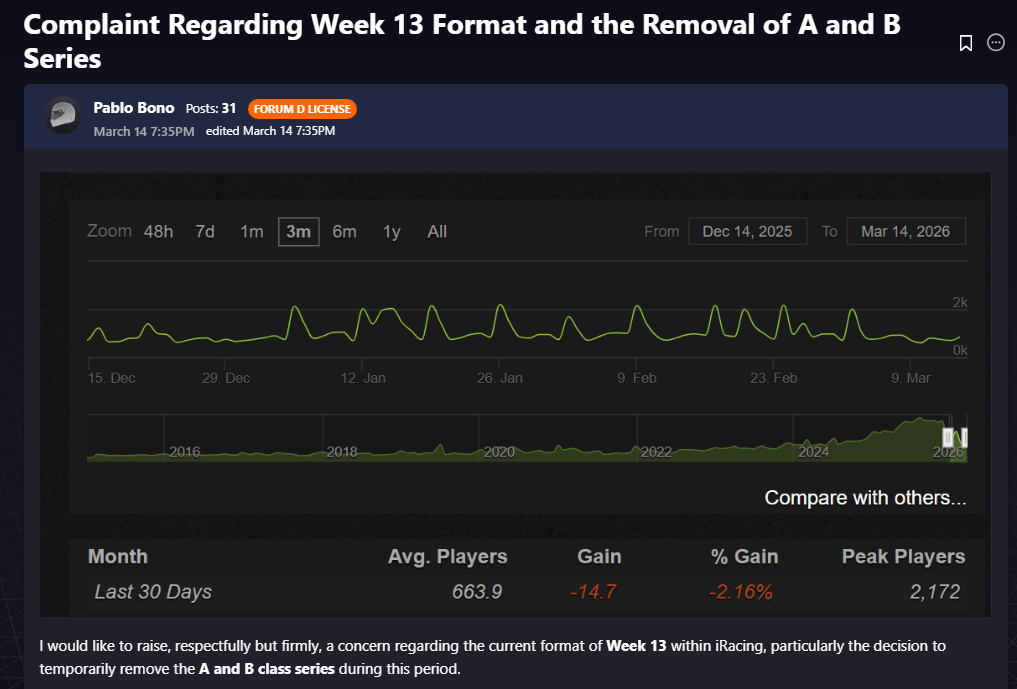Click the Forum D License badge
1017x689 pixels.
302,109
